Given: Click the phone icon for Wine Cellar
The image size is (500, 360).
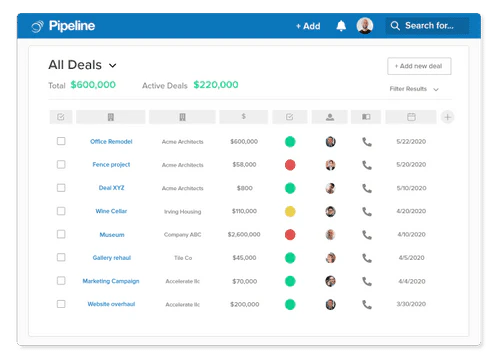Looking at the screenshot, I should [x=367, y=211].
